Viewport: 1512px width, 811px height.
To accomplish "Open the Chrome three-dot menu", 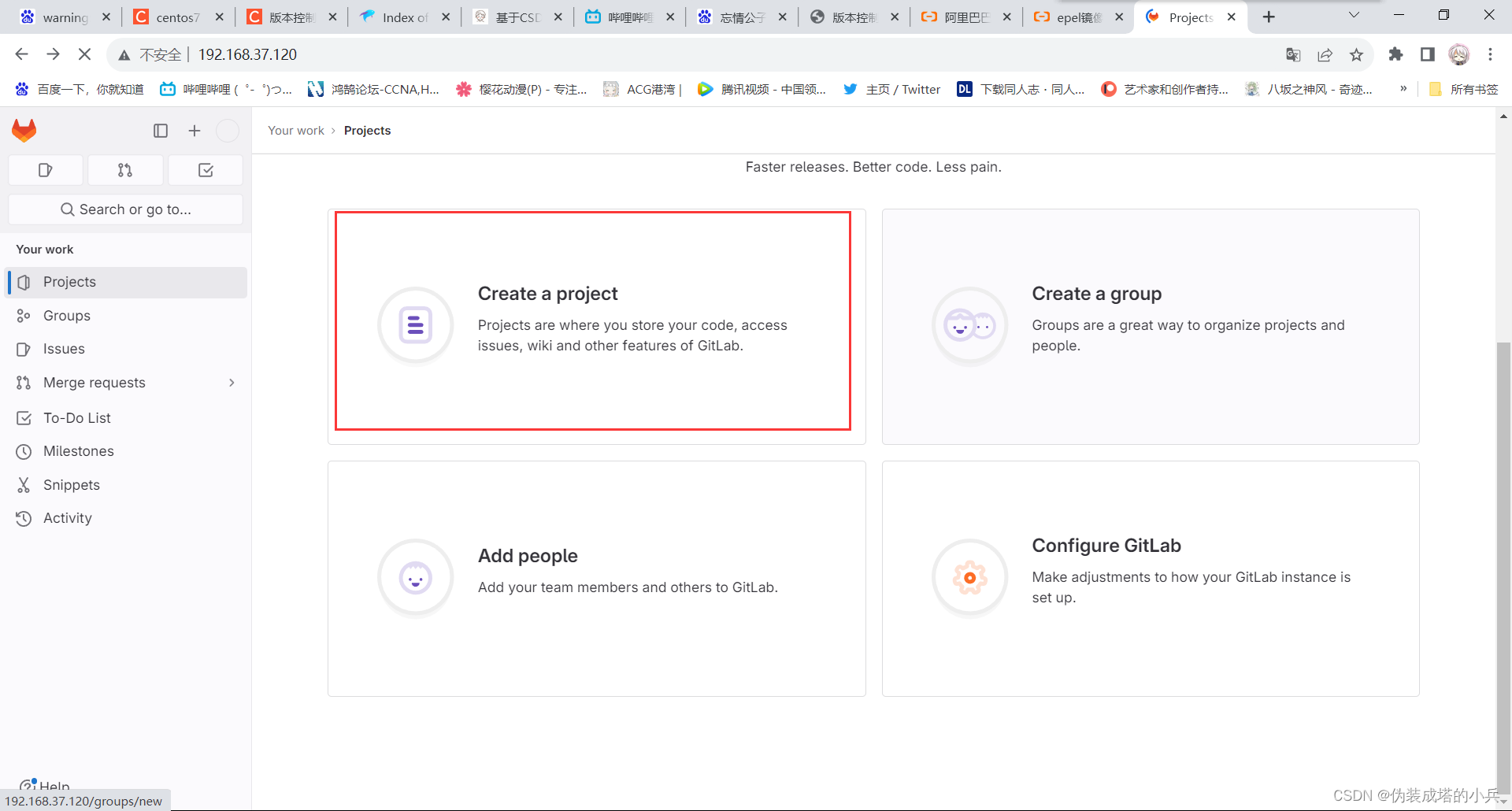I will pyautogui.click(x=1490, y=54).
